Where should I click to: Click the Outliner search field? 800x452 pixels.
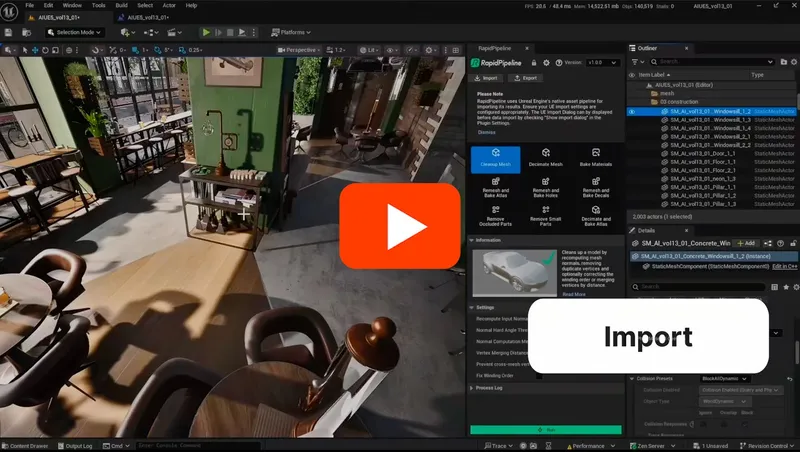point(712,62)
